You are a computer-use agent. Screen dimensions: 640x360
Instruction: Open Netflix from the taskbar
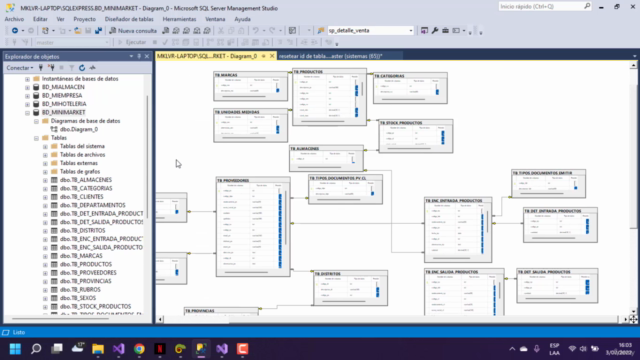pos(160,349)
